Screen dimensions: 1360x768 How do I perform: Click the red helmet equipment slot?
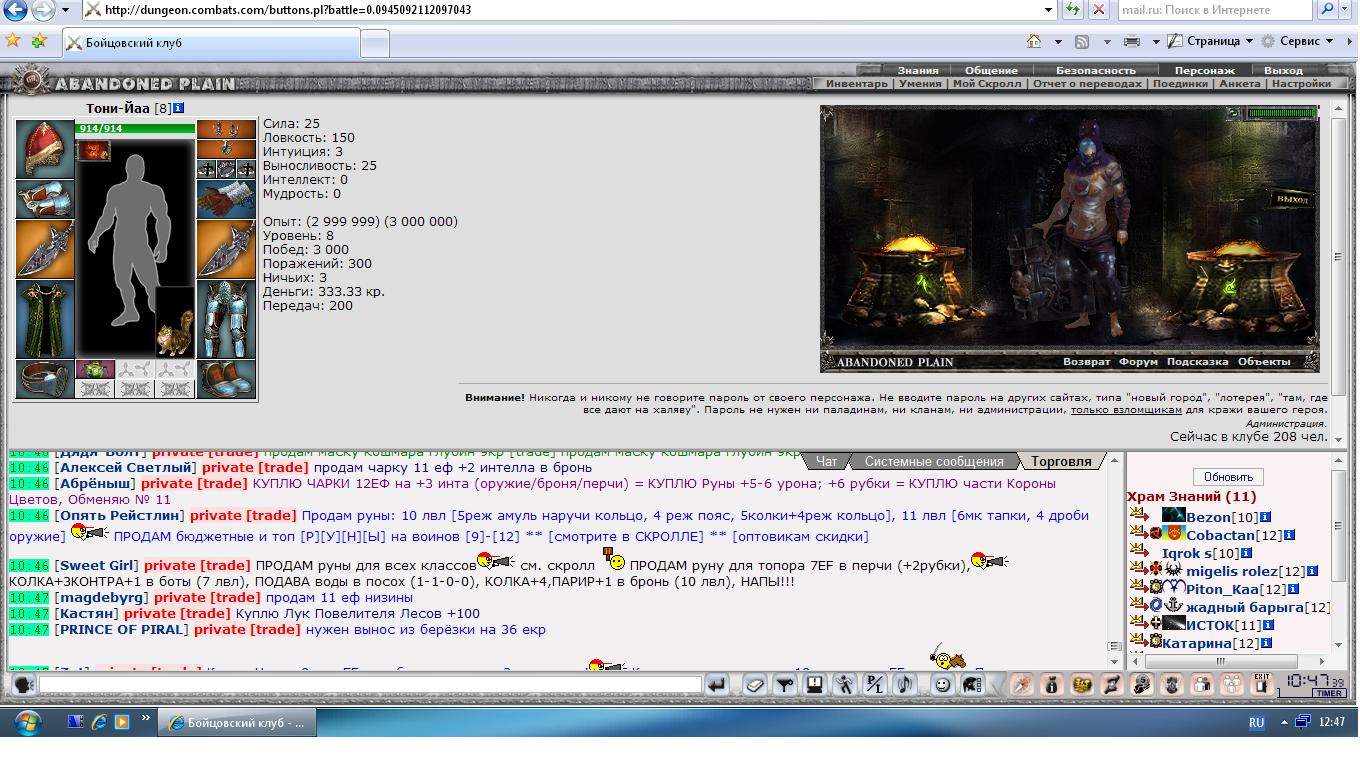click(x=44, y=149)
